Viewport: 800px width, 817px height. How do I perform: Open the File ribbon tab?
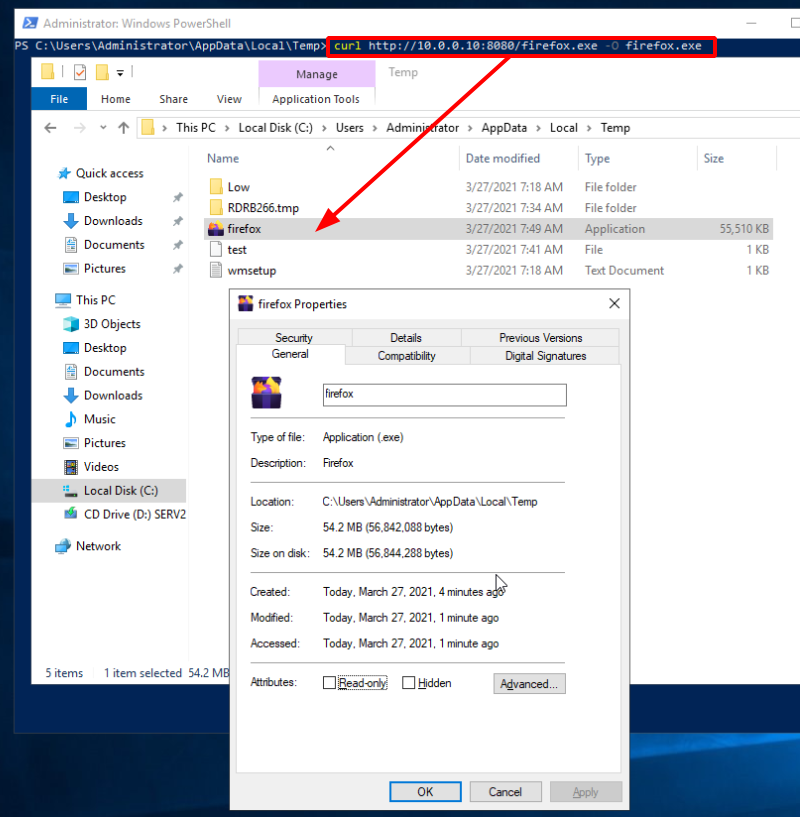(x=59, y=99)
